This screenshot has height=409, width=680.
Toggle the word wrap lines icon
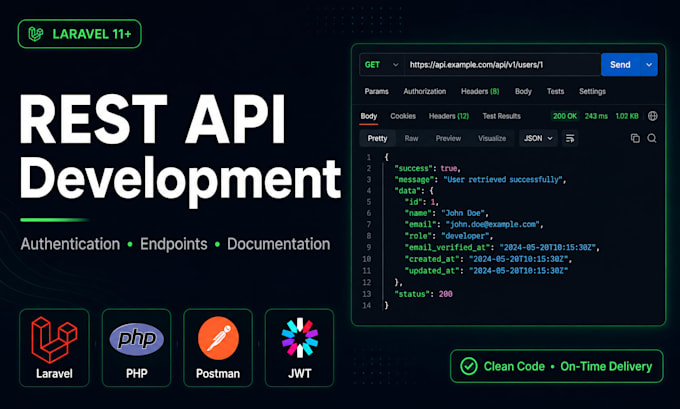coord(570,138)
